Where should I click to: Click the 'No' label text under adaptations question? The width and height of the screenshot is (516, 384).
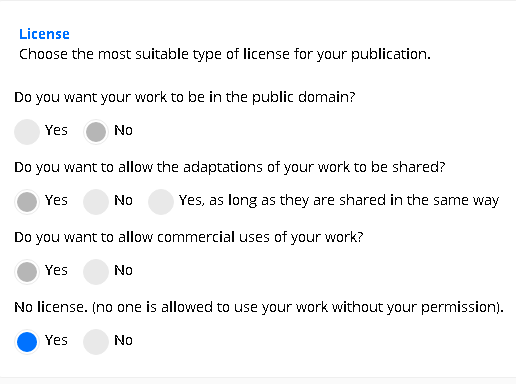pos(123,200)
